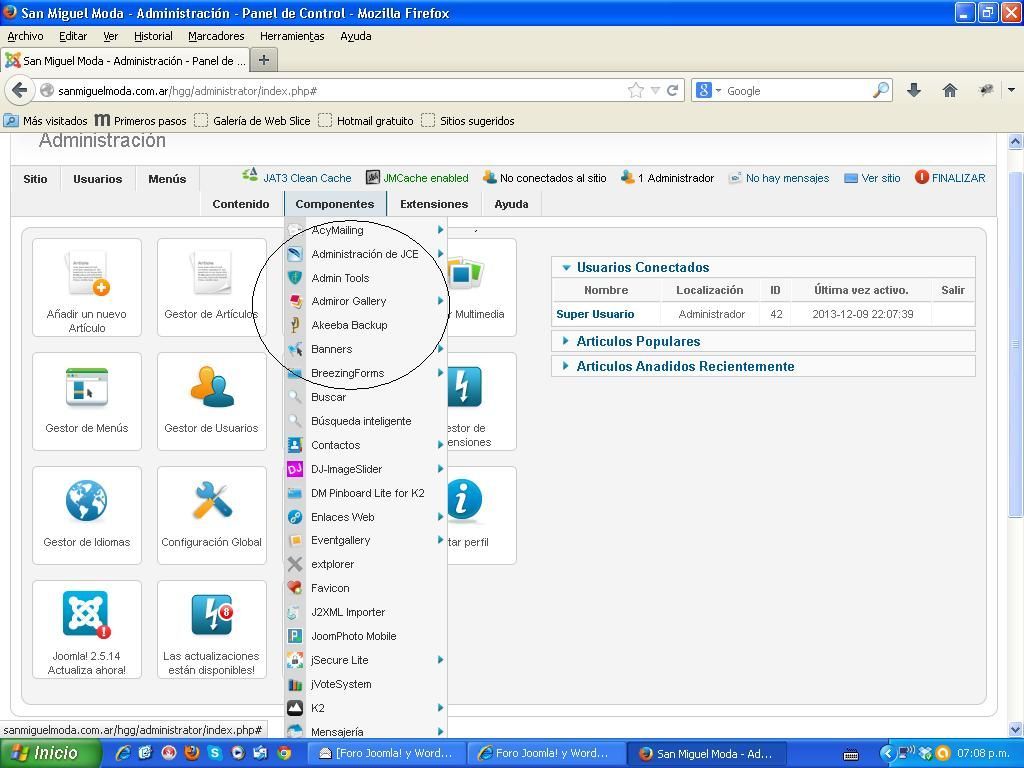Image resolution: width=1024 pixels, height=768 pixels.
Task: Open the Super Usuario link
Action: point(595,314)
